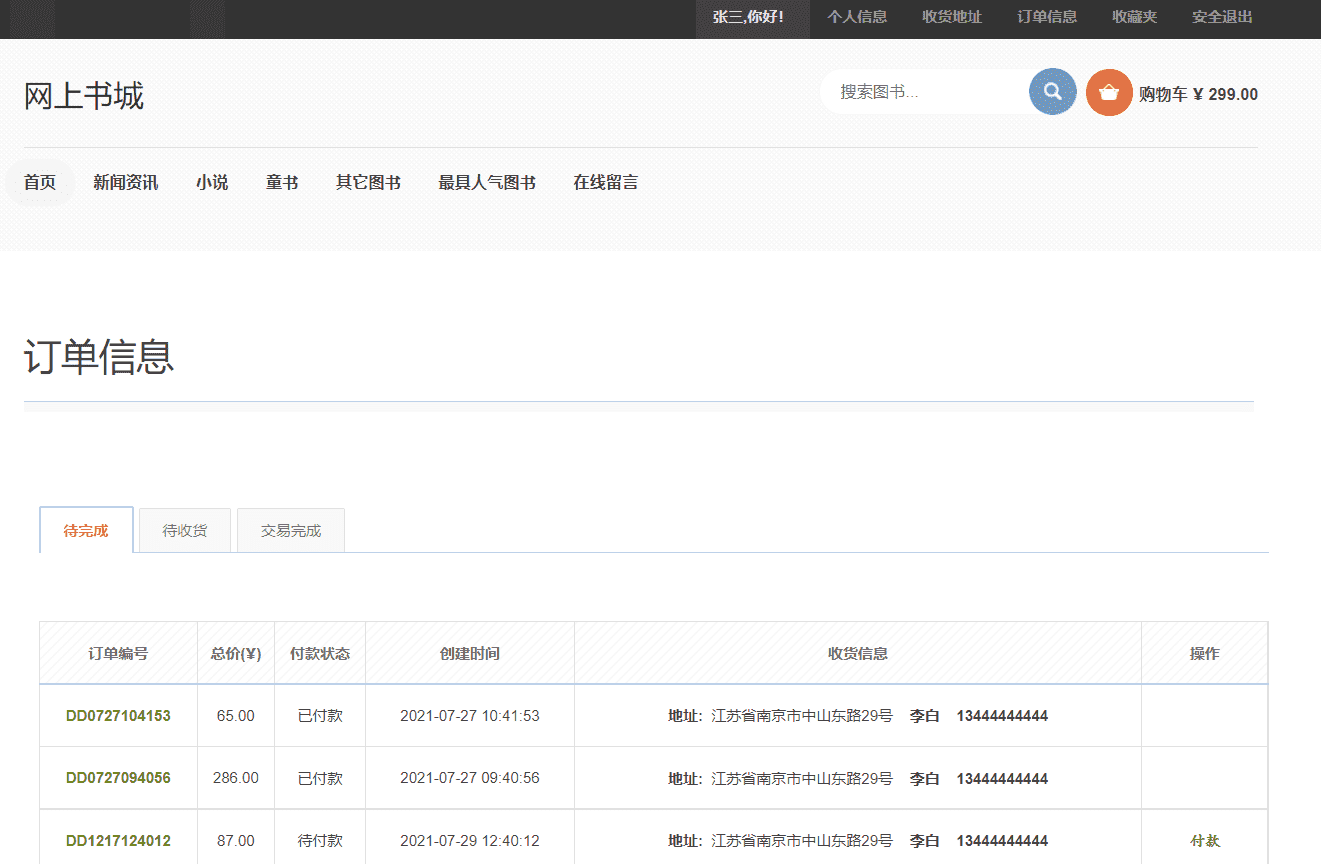Click 购物车 ¥ 299.00 label
The height and width of the screenshot is (864, 1321).
(1198, 94)
